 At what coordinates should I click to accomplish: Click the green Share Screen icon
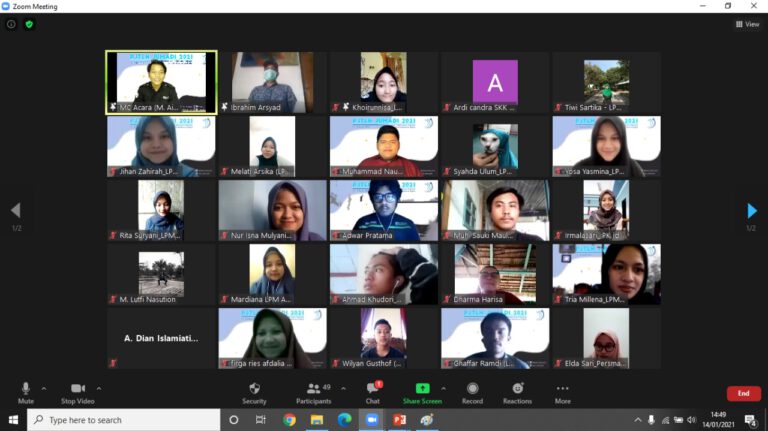click(x=422, y=389)
